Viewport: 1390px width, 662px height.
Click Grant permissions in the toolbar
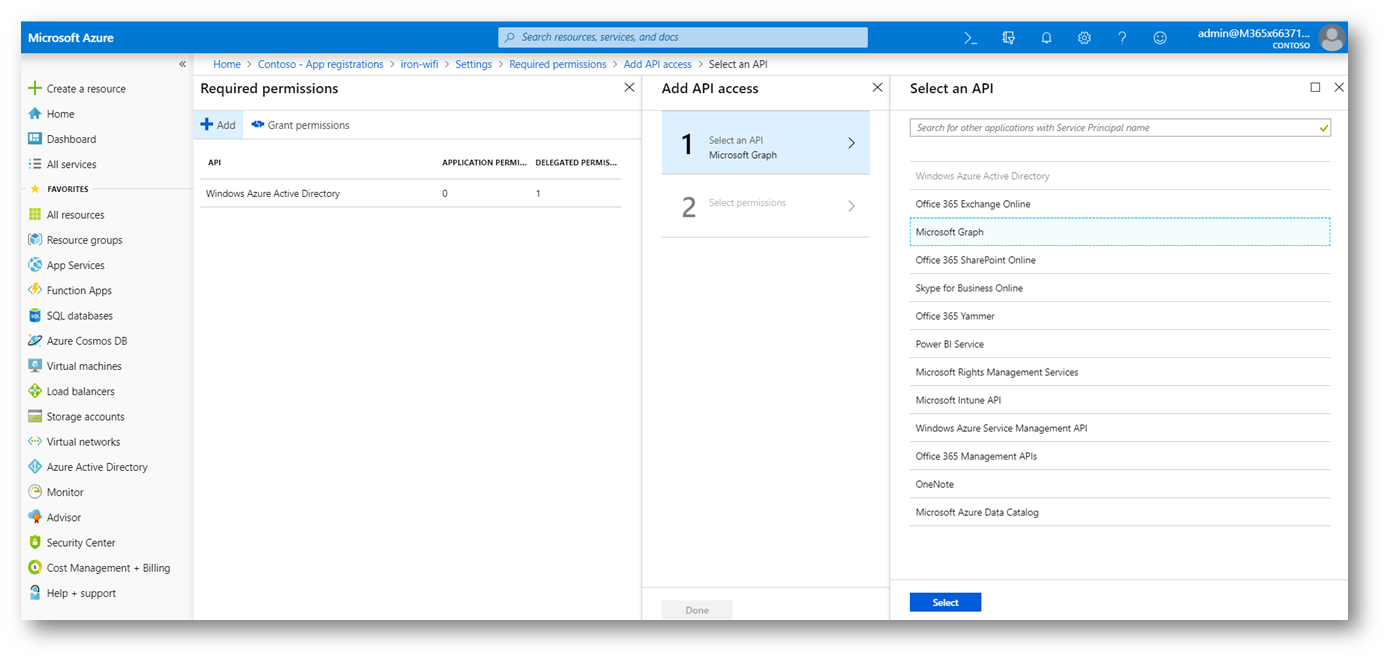pos(301,125)
